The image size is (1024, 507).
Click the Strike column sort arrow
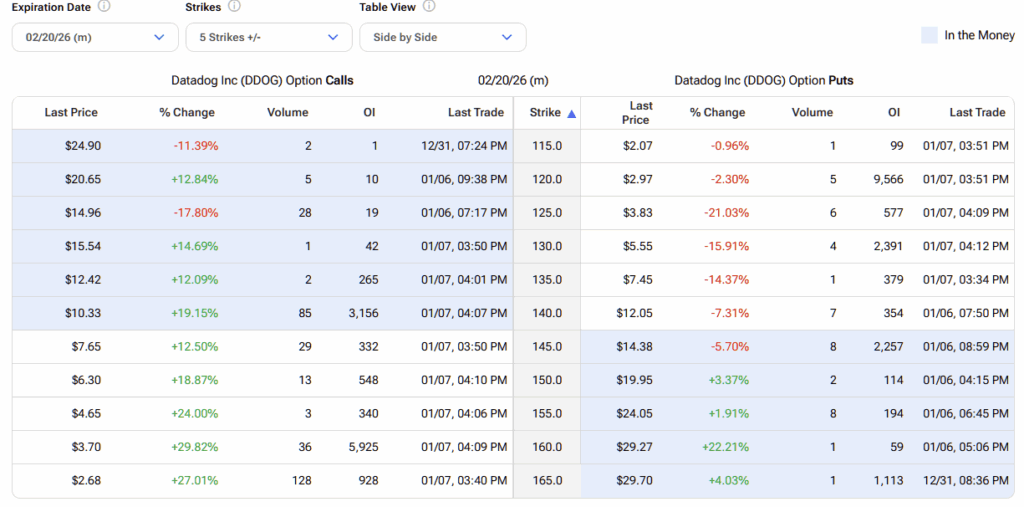(x=572, y=114)
